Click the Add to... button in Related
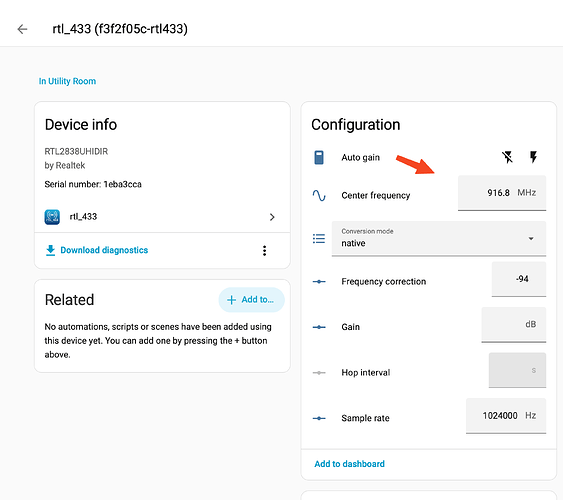Viewport: 563px width, 500px height. click(251, 300)
